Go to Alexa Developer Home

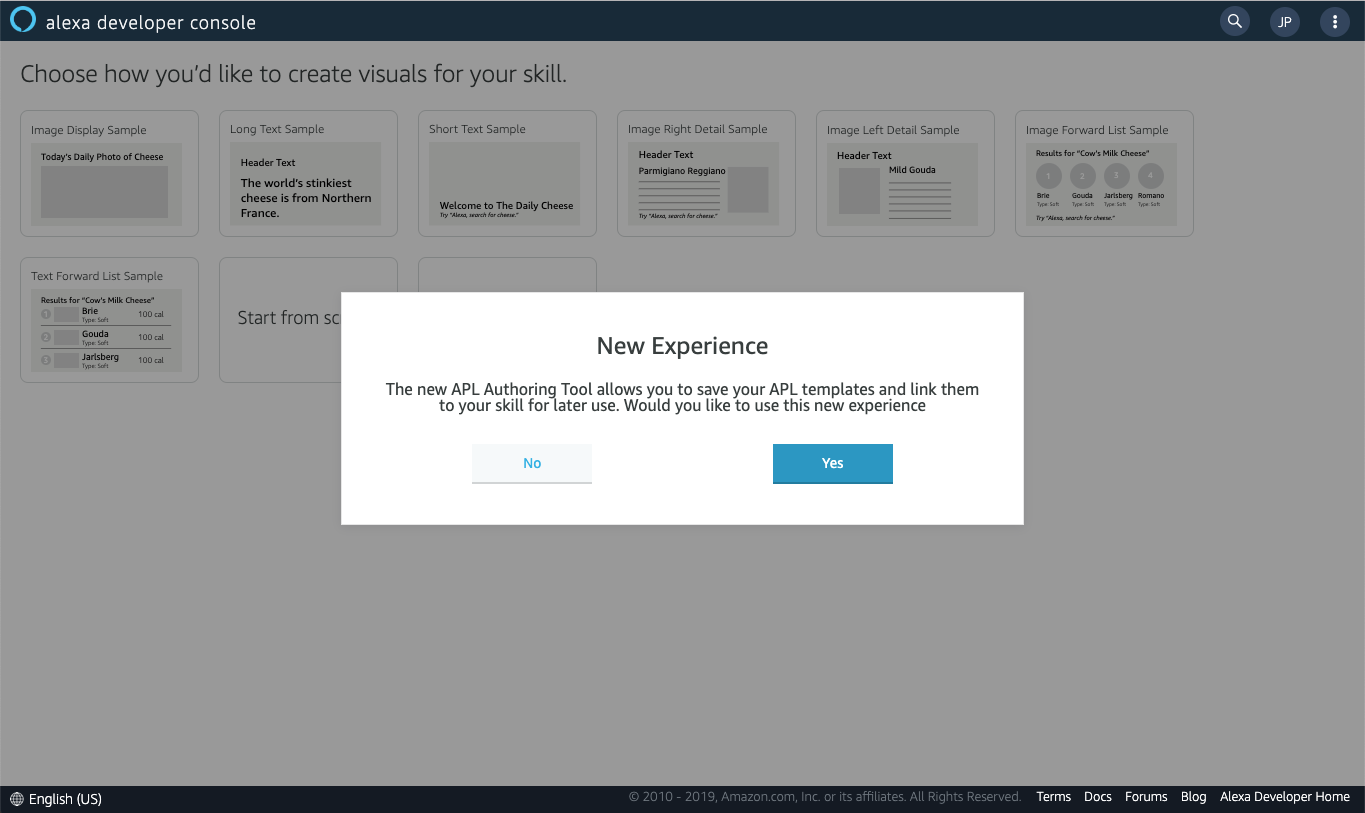tap(1285, 796)
